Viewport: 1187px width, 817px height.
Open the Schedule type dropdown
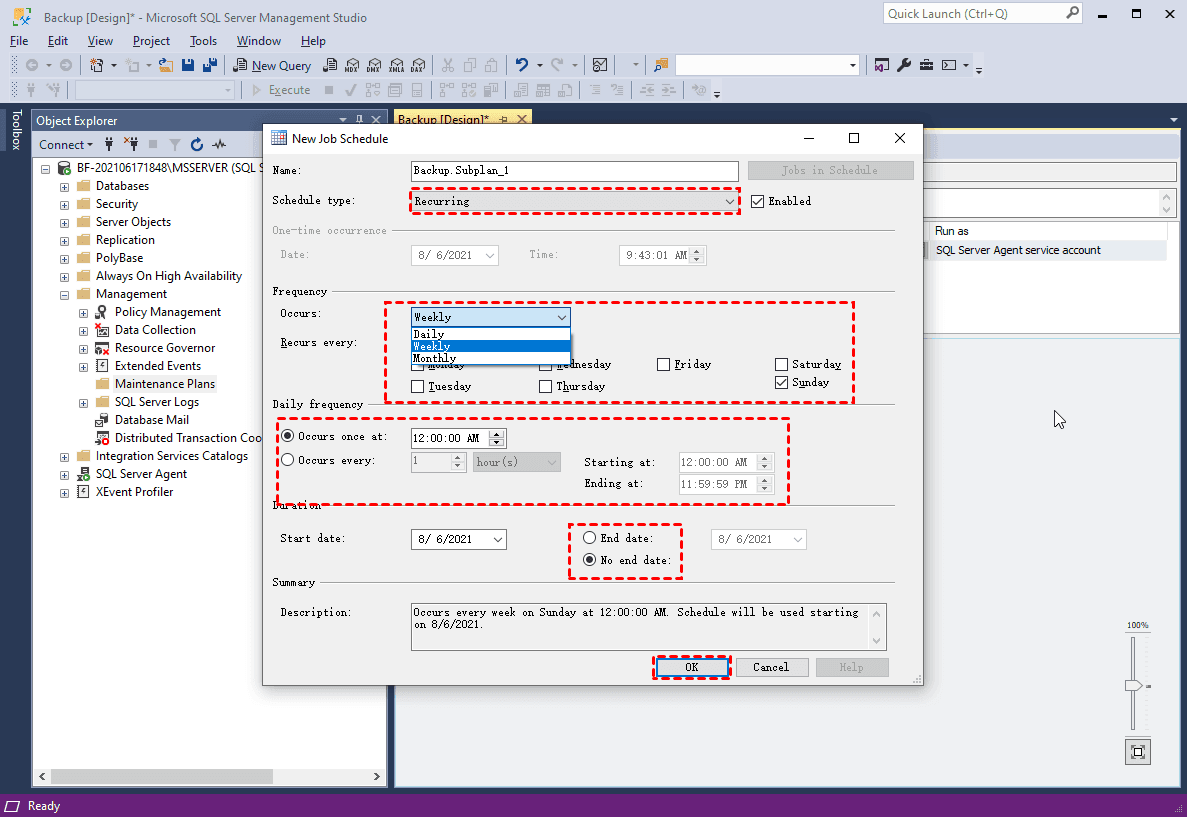[x=575, y=201]
